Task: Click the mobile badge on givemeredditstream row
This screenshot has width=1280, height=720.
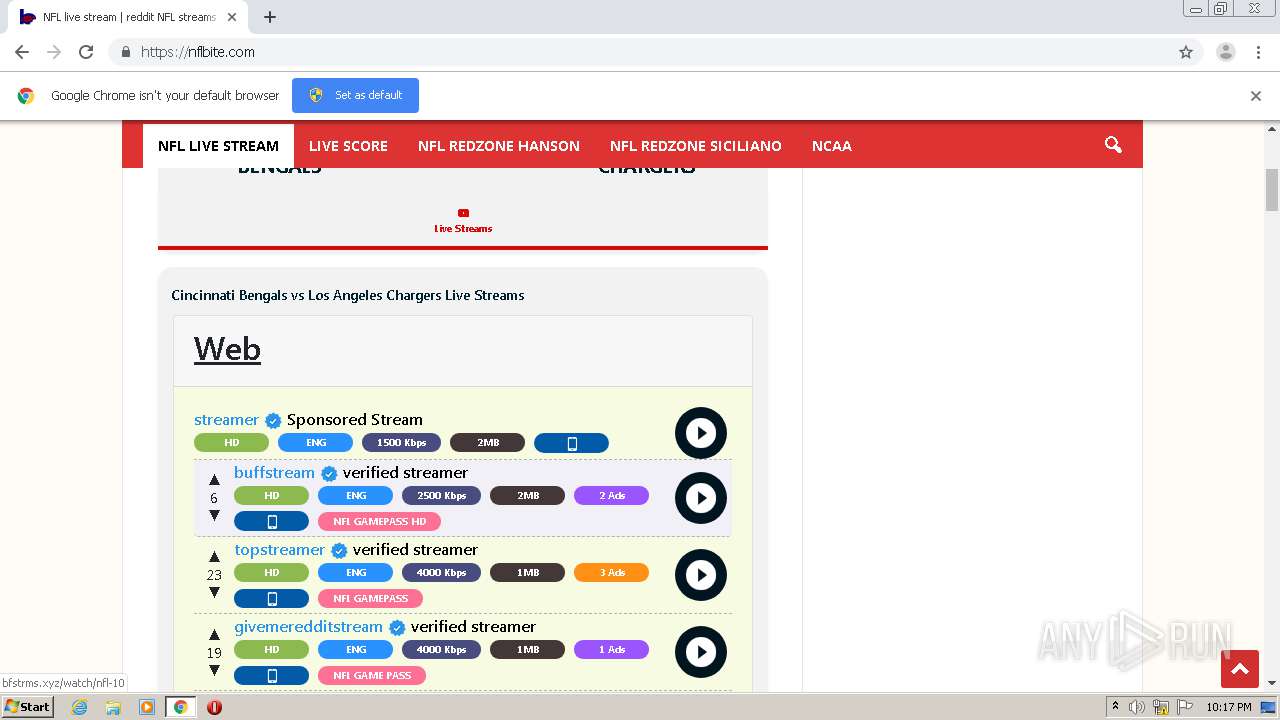Action: [271, 675]
